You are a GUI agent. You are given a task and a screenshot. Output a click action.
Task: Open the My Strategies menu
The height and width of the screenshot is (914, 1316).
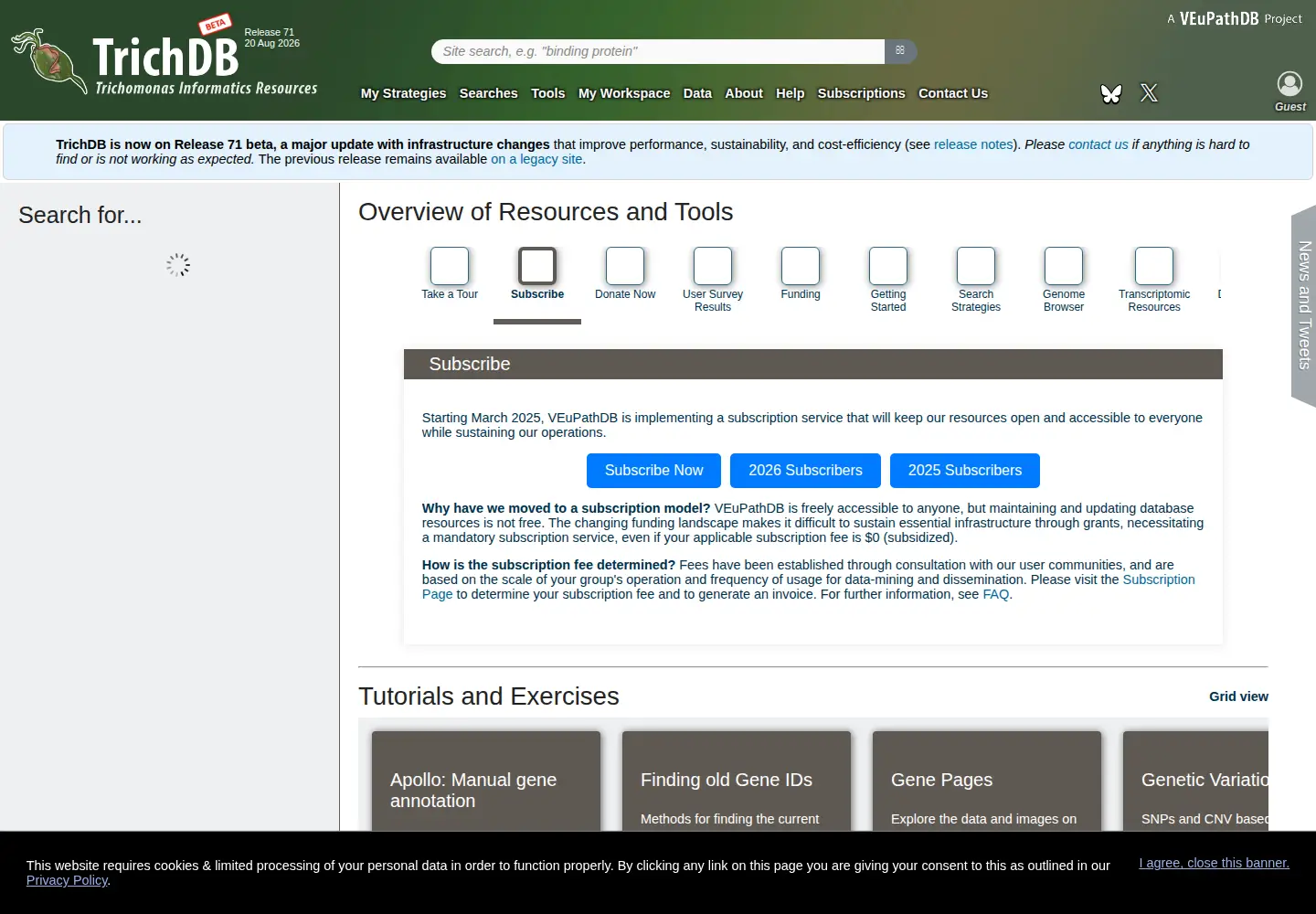tap(403, 93)
